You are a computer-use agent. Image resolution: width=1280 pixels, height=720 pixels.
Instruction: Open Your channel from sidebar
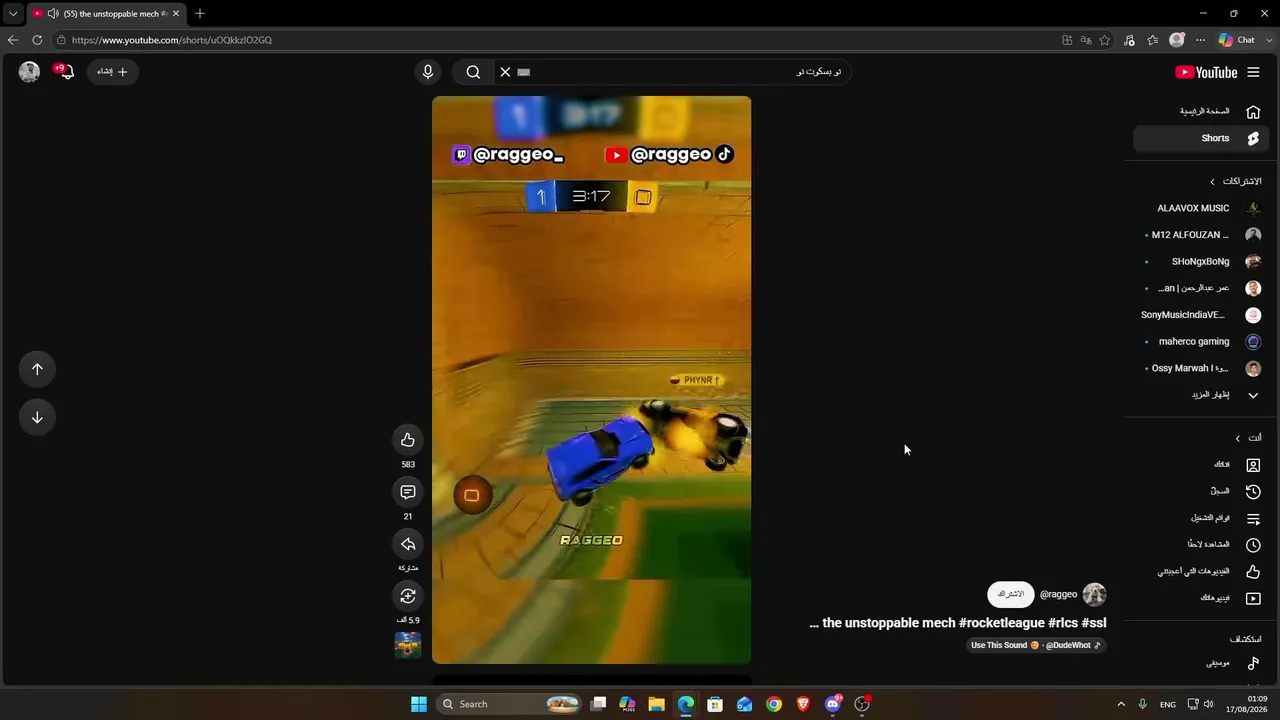pyautogui.click(x=1201, y=464)
